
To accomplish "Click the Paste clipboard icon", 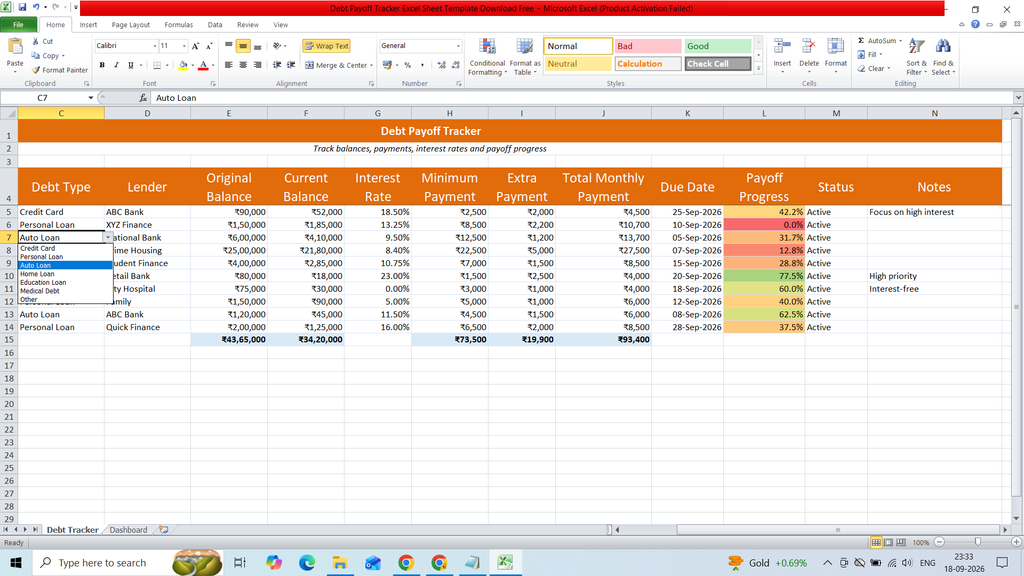I will pos(14,47).
